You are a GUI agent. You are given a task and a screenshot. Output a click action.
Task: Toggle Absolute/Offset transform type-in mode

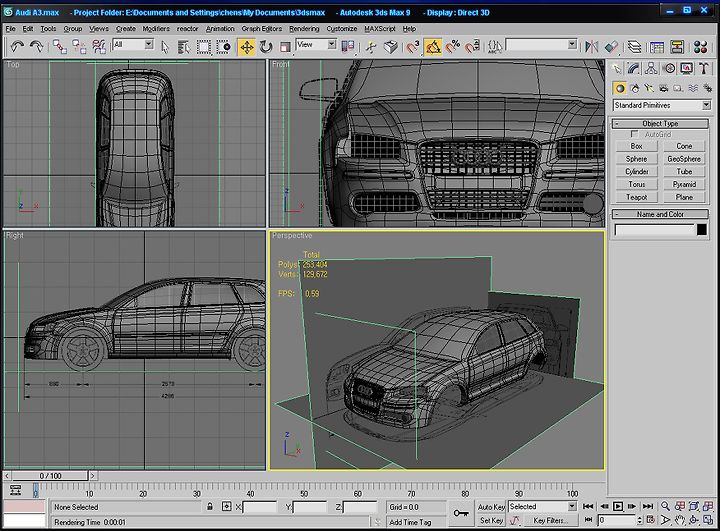[x=226, y=507]
